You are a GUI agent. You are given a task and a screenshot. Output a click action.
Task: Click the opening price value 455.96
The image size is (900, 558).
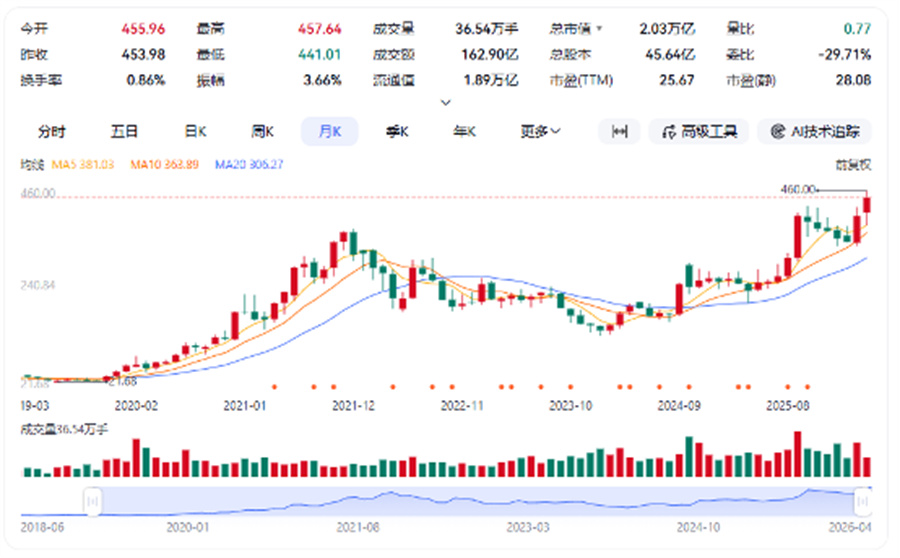[143, 28]
